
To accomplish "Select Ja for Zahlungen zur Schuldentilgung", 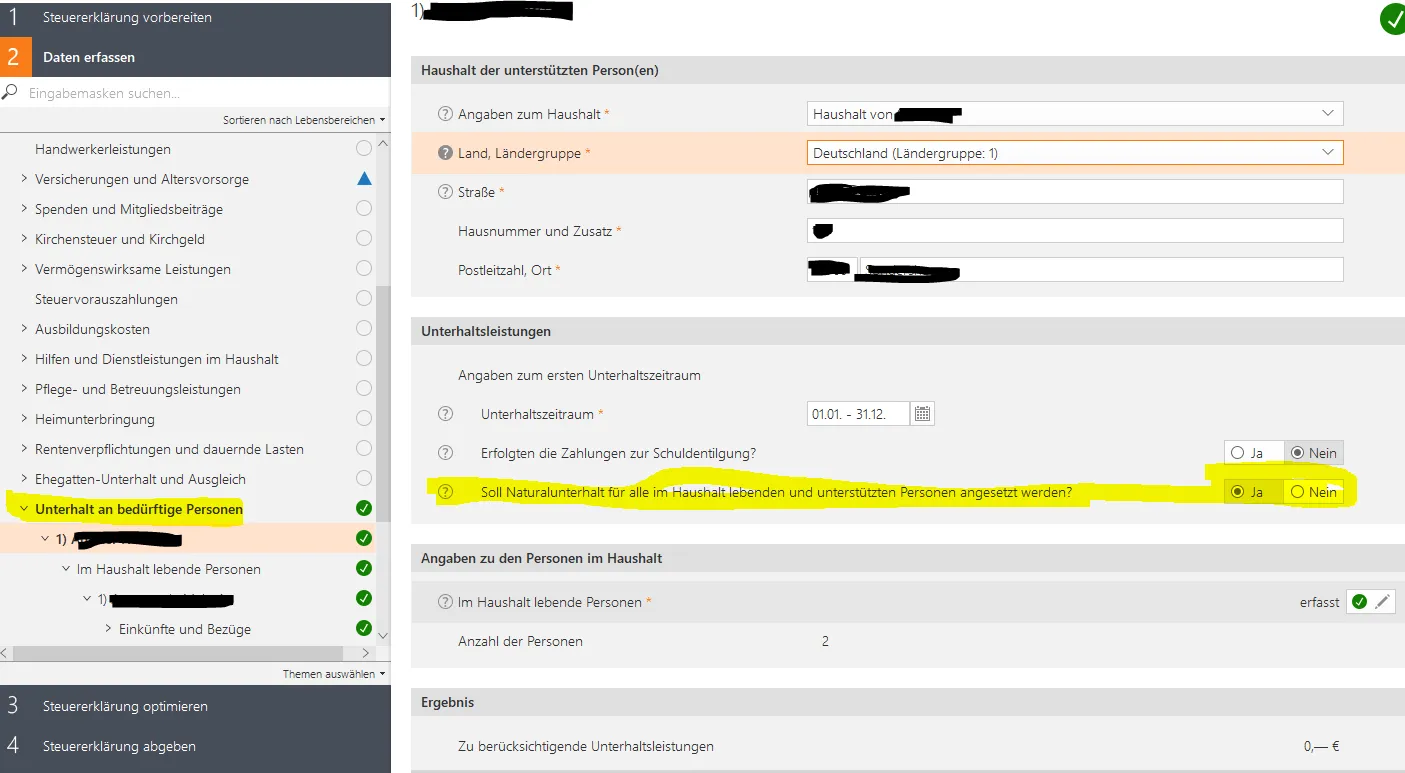I will pos(1238,453).
